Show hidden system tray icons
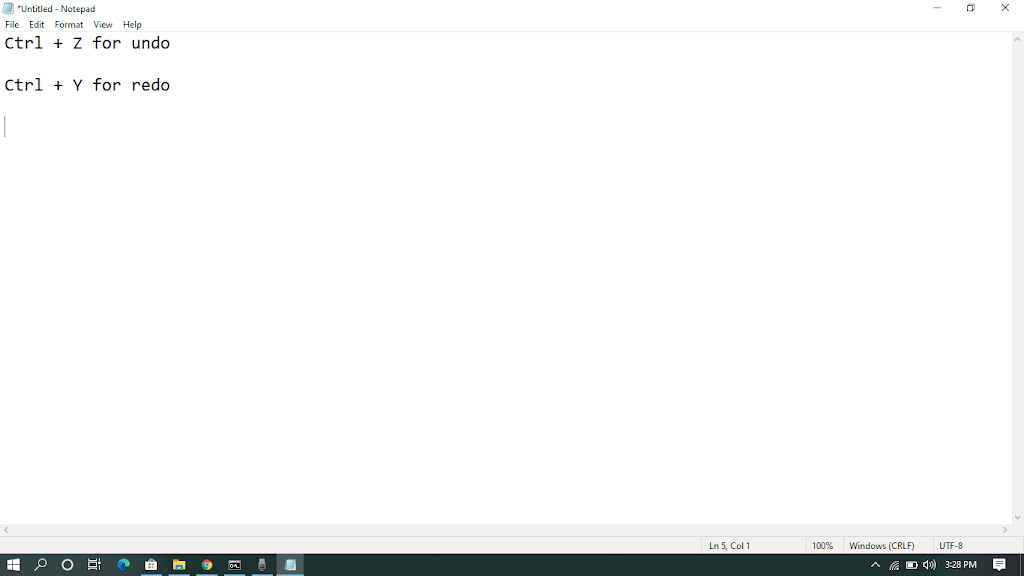Screen dimensions: 1024x576 [x=876, y=565]
